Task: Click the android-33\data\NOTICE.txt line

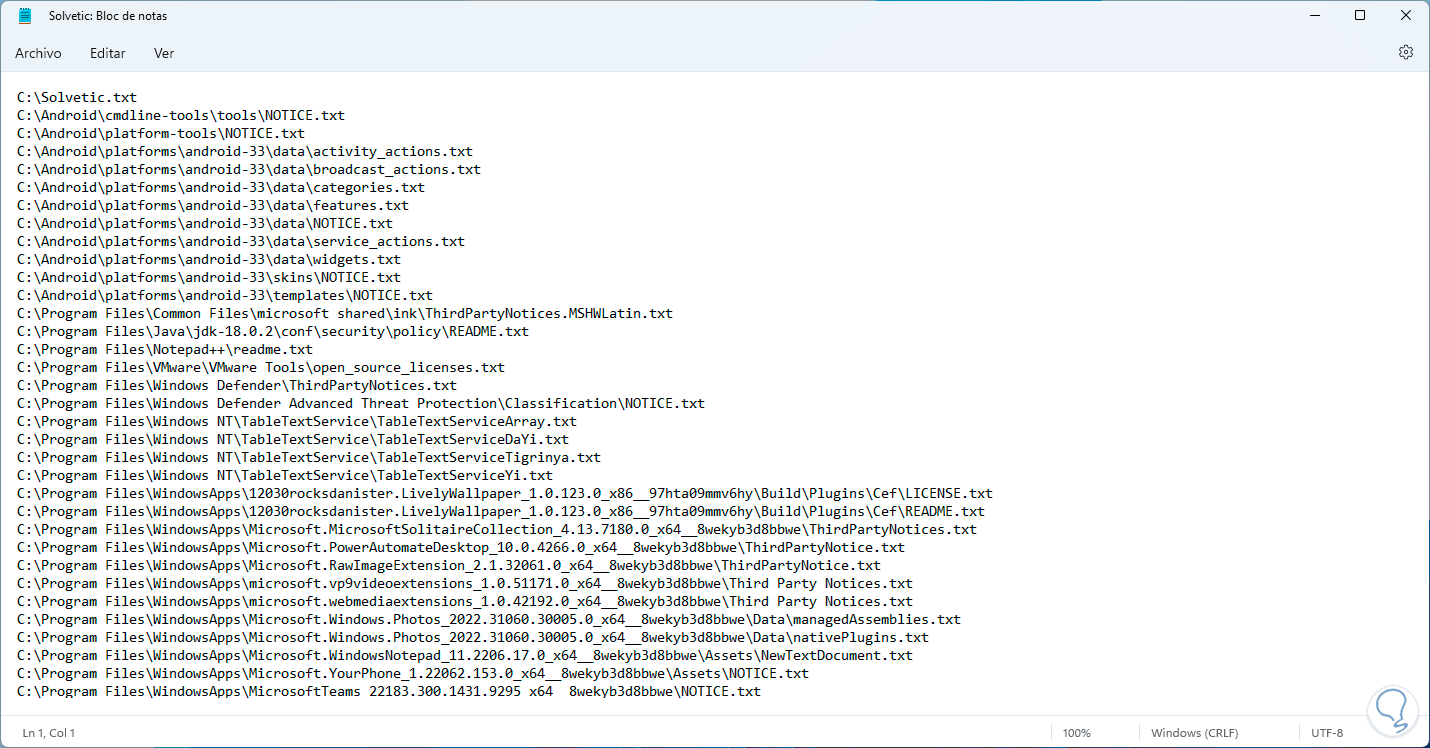Action: pyautogui.click(x=205, y=224)
